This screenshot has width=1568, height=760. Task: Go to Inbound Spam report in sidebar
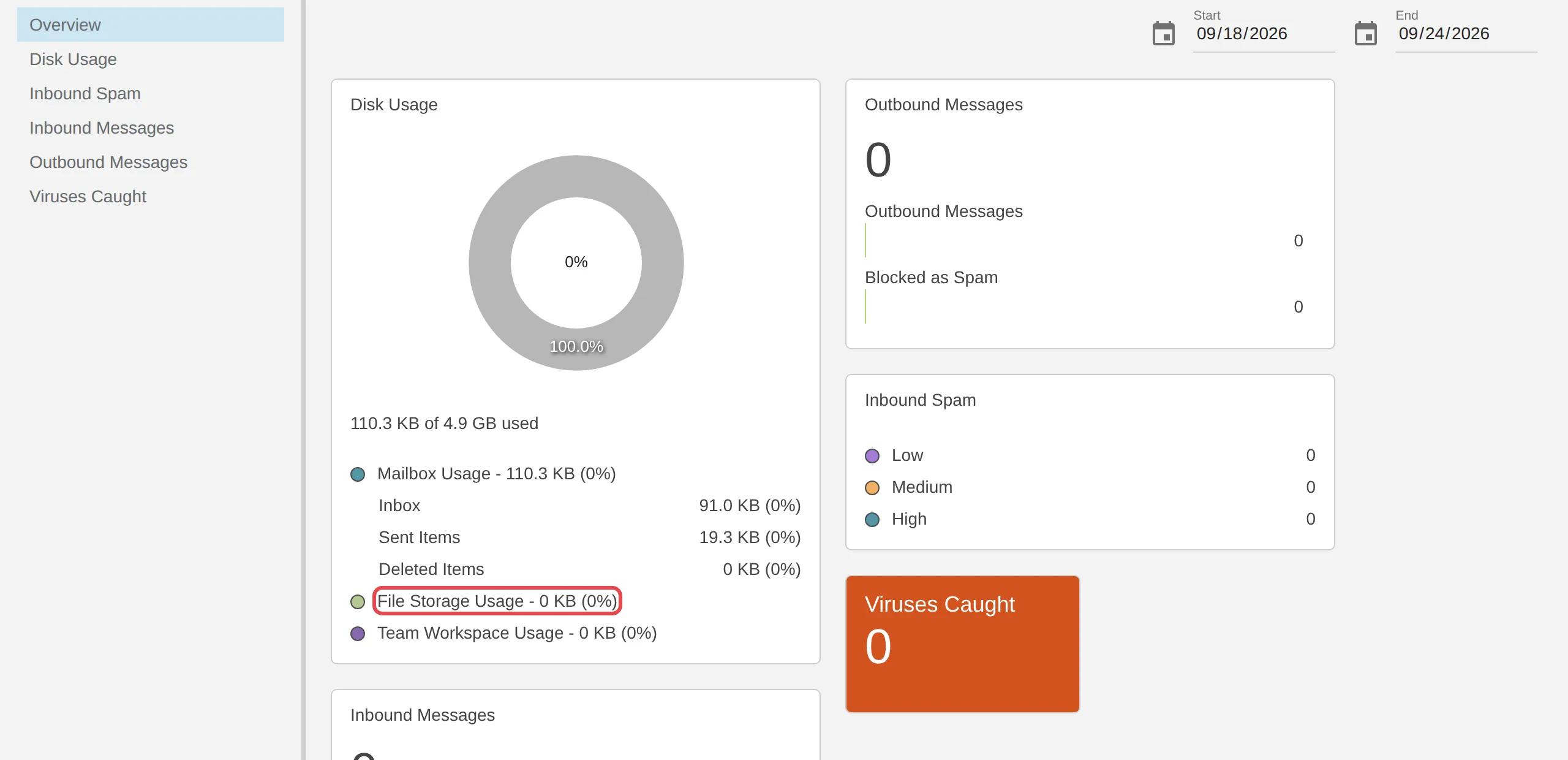click(151, 93)
